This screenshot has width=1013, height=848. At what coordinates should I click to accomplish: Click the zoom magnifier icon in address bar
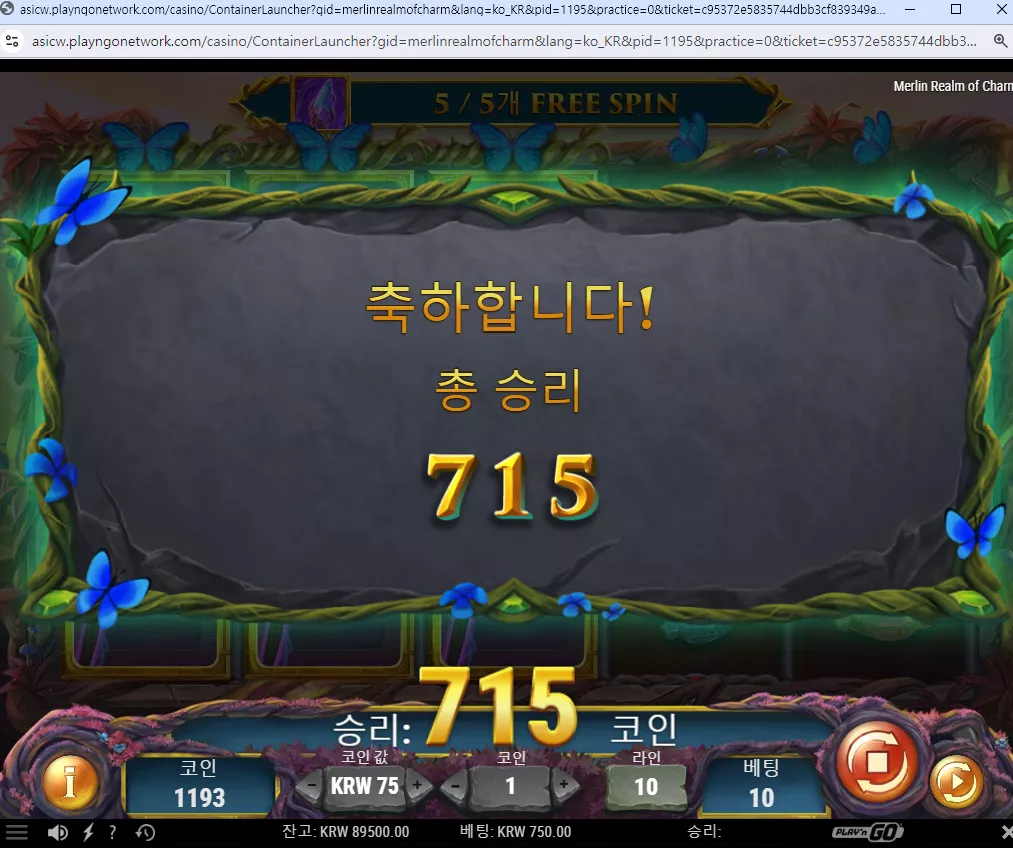[1000, 41]
